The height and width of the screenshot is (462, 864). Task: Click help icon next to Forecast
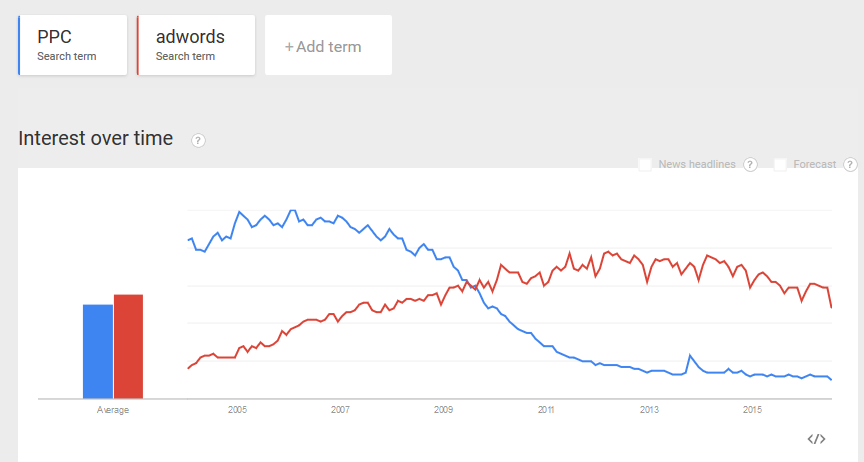coord(850,164)
